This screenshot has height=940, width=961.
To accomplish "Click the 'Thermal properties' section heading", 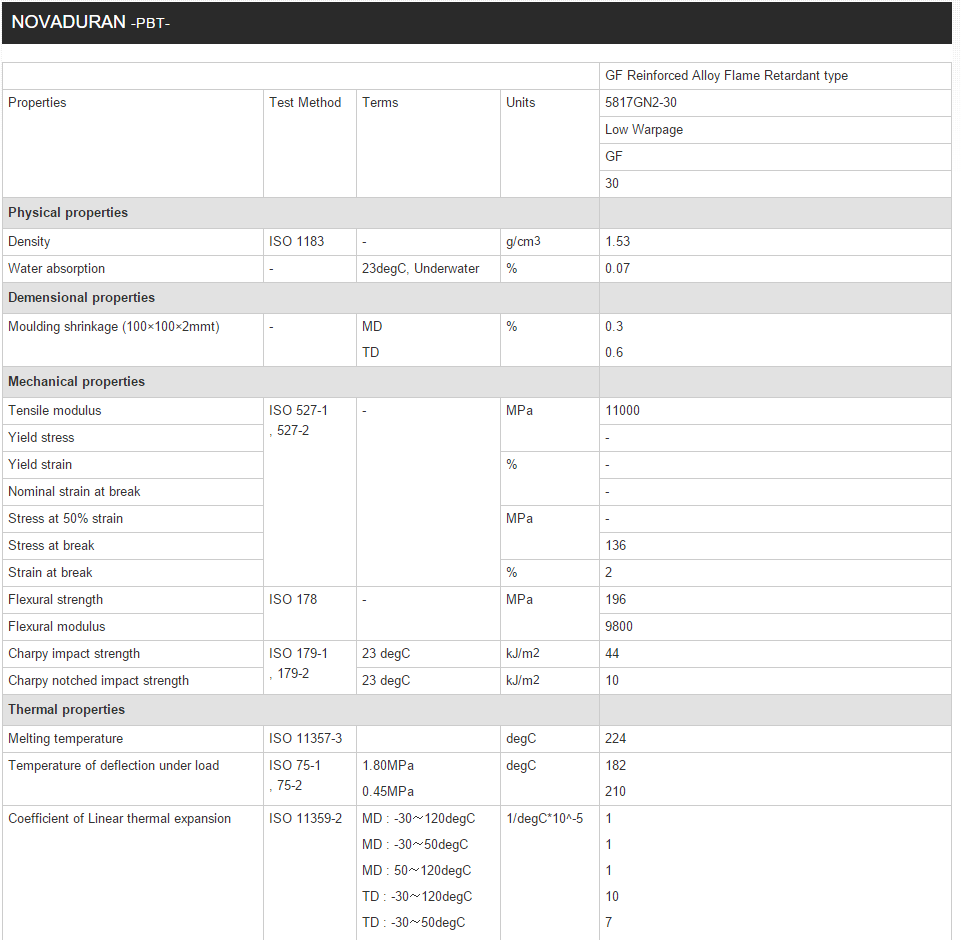I will coord(66,709).
